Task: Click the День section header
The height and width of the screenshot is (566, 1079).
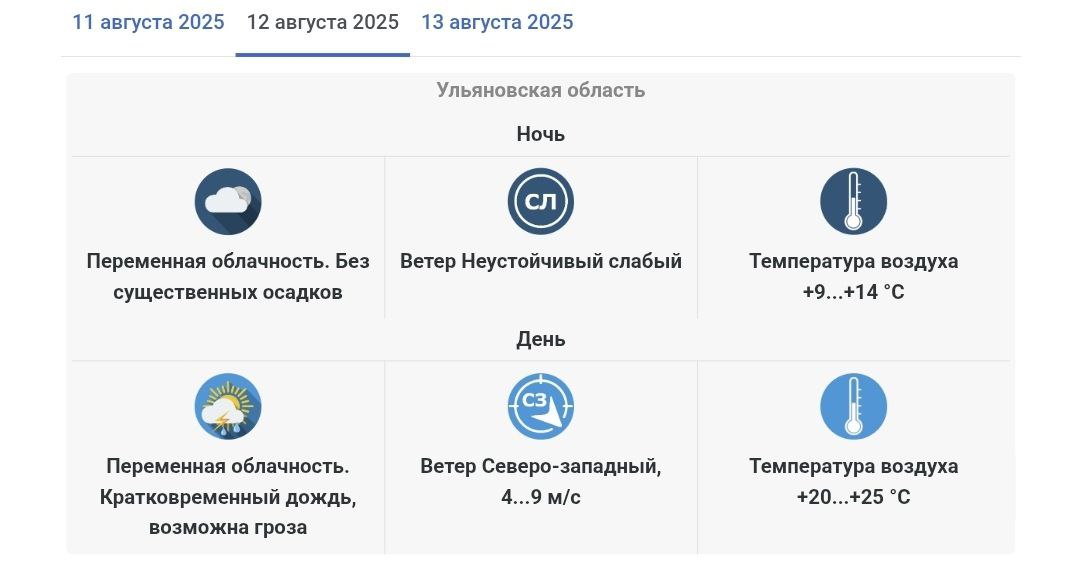Action: coord(541,339)
